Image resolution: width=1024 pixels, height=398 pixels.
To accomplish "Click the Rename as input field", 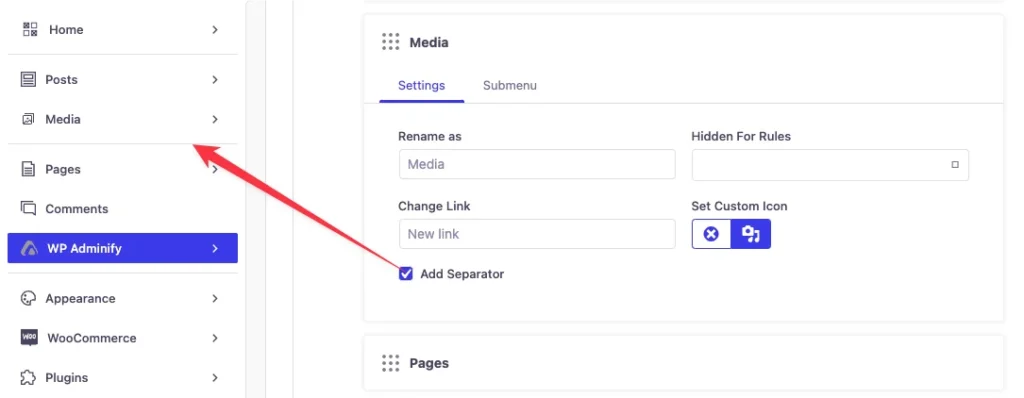I will tap(537, 165).
